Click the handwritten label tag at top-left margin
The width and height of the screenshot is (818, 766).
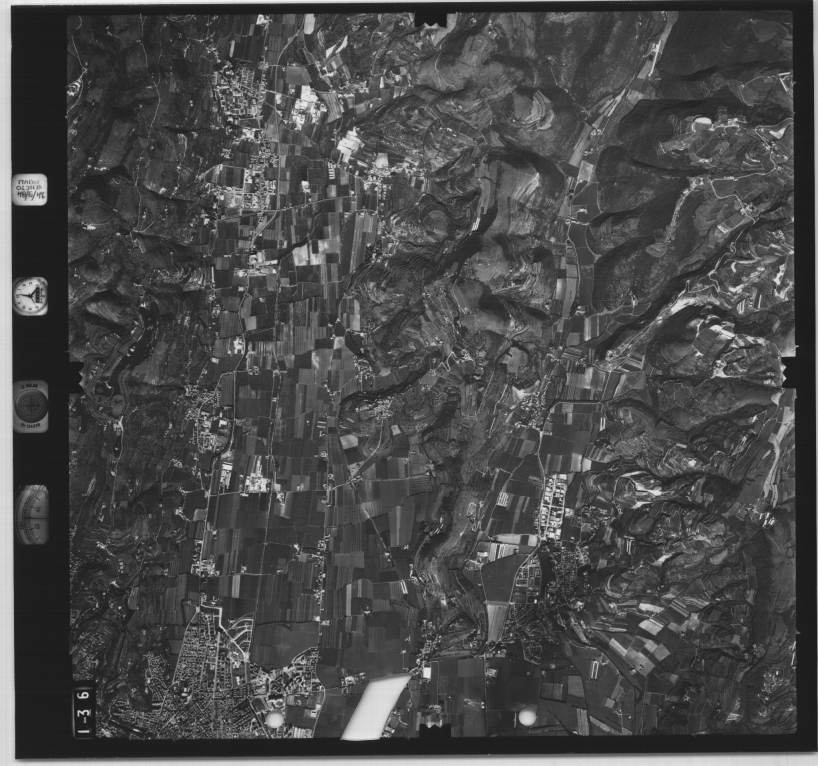tap(30, 189)
